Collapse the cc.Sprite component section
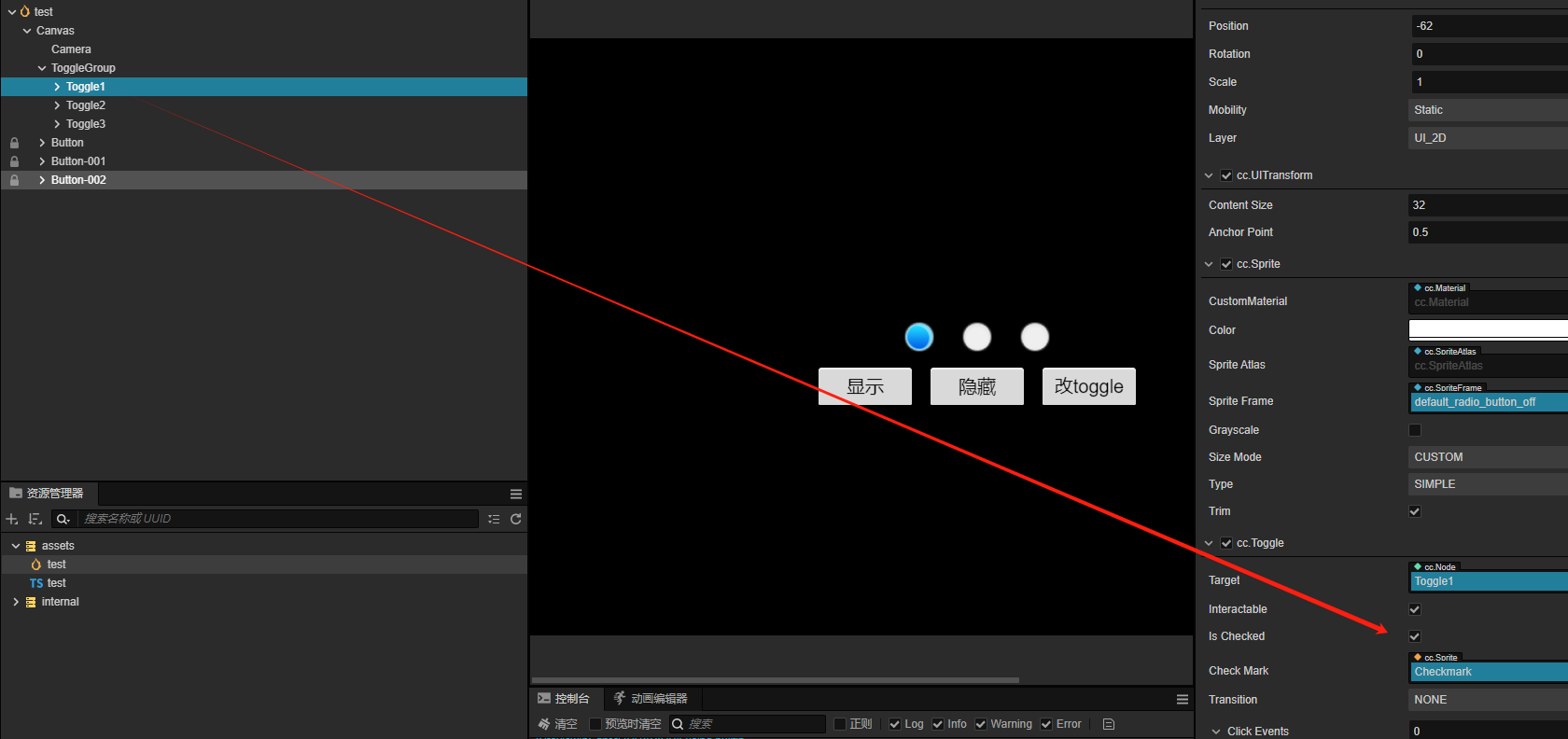Screen dimensions: 1568x739 1210,264
